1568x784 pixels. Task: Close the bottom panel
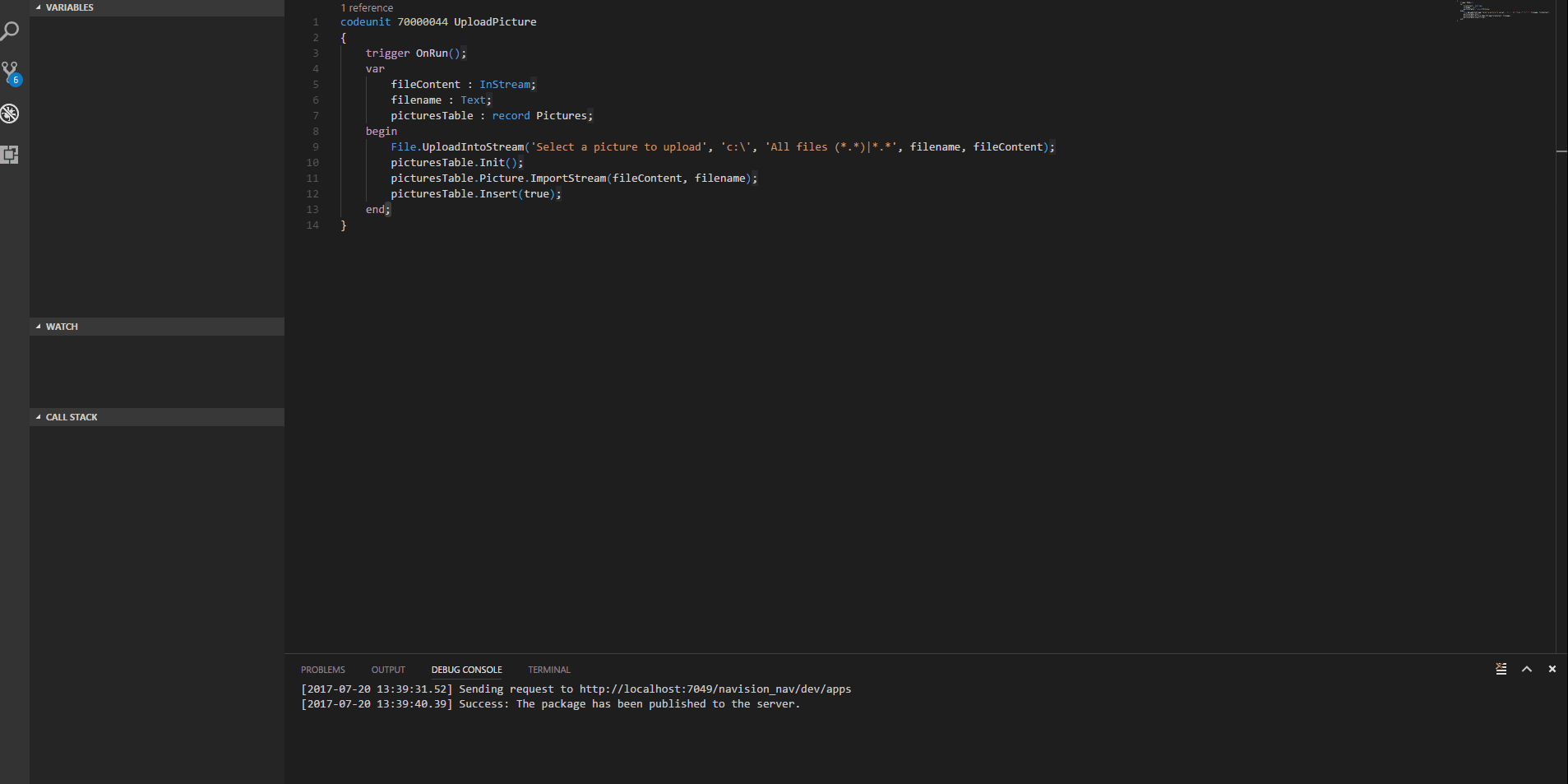pyautogui.click(x=1552, y=669)
